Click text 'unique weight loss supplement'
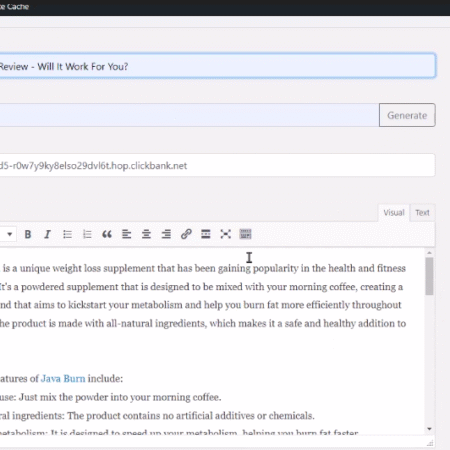The height and width of the screenshot is (450, 450). click(88, 268)
